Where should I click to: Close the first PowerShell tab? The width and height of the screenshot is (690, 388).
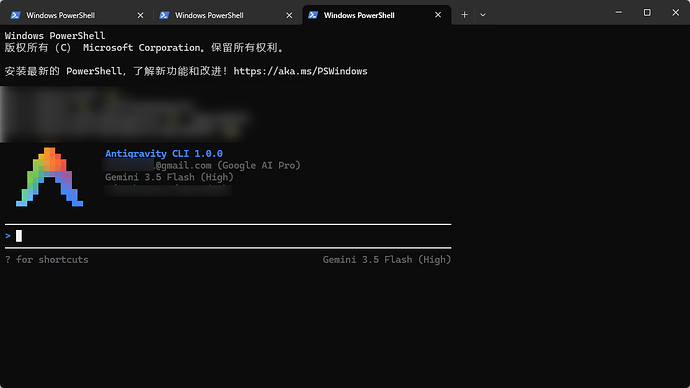click(x=140, y=15)
